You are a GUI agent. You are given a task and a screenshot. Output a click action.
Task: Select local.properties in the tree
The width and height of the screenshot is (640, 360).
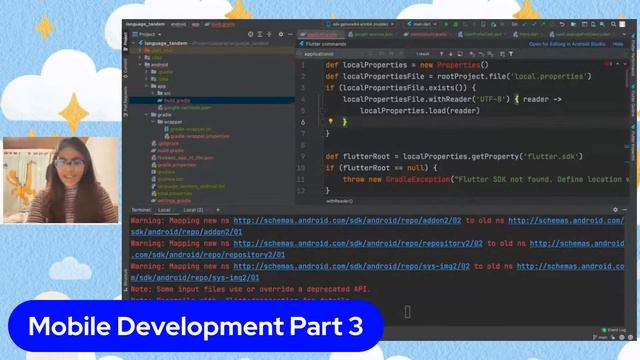pyautogui.click(x=174, y=193)
